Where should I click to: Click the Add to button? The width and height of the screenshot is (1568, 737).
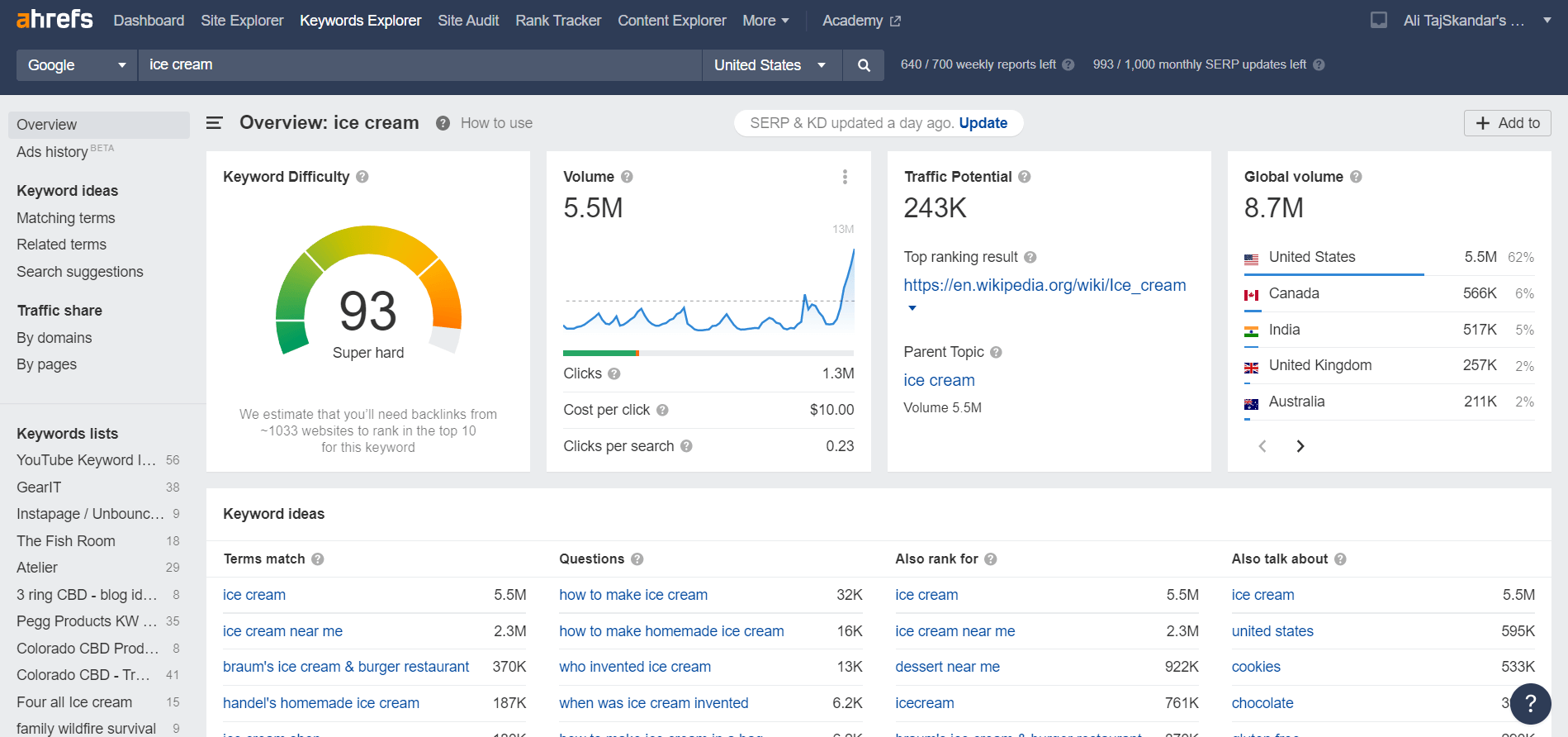point(1508,123)
